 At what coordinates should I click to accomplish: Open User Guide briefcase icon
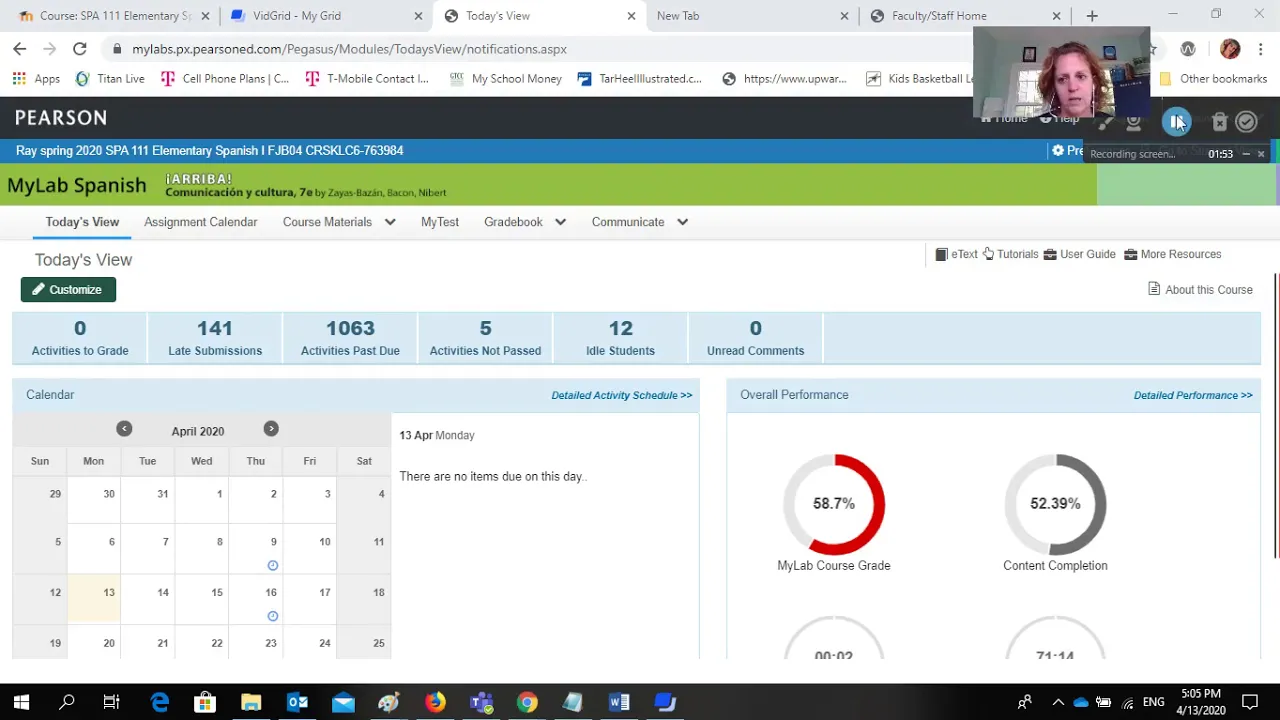(1050, 255)
